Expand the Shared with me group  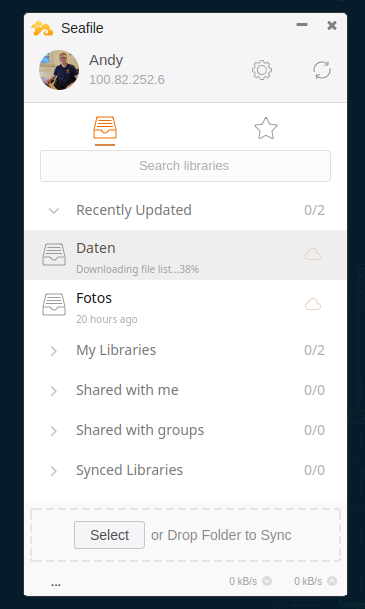coord(54,391)
